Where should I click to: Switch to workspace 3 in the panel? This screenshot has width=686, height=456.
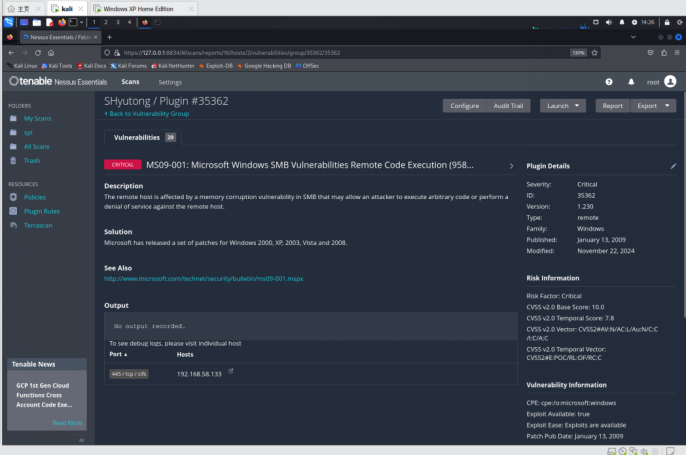(x=117, y=22)
